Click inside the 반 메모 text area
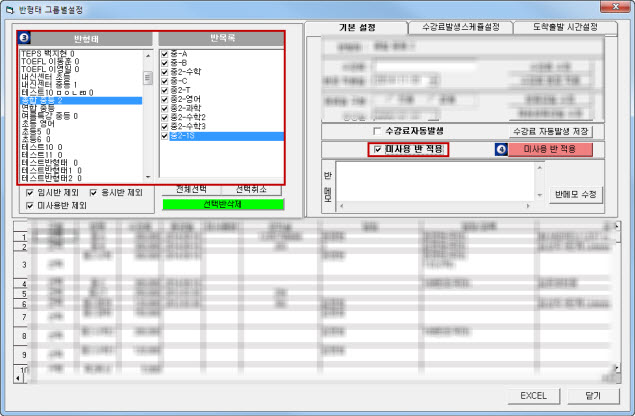 435,181
